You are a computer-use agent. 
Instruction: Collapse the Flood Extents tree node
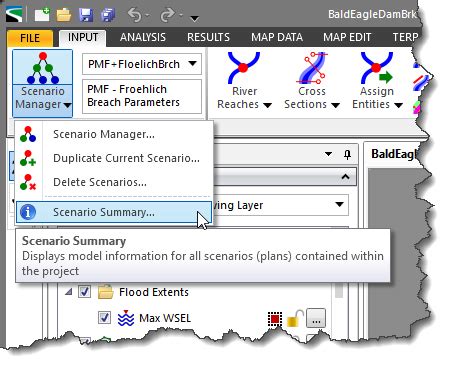(68, 292)
